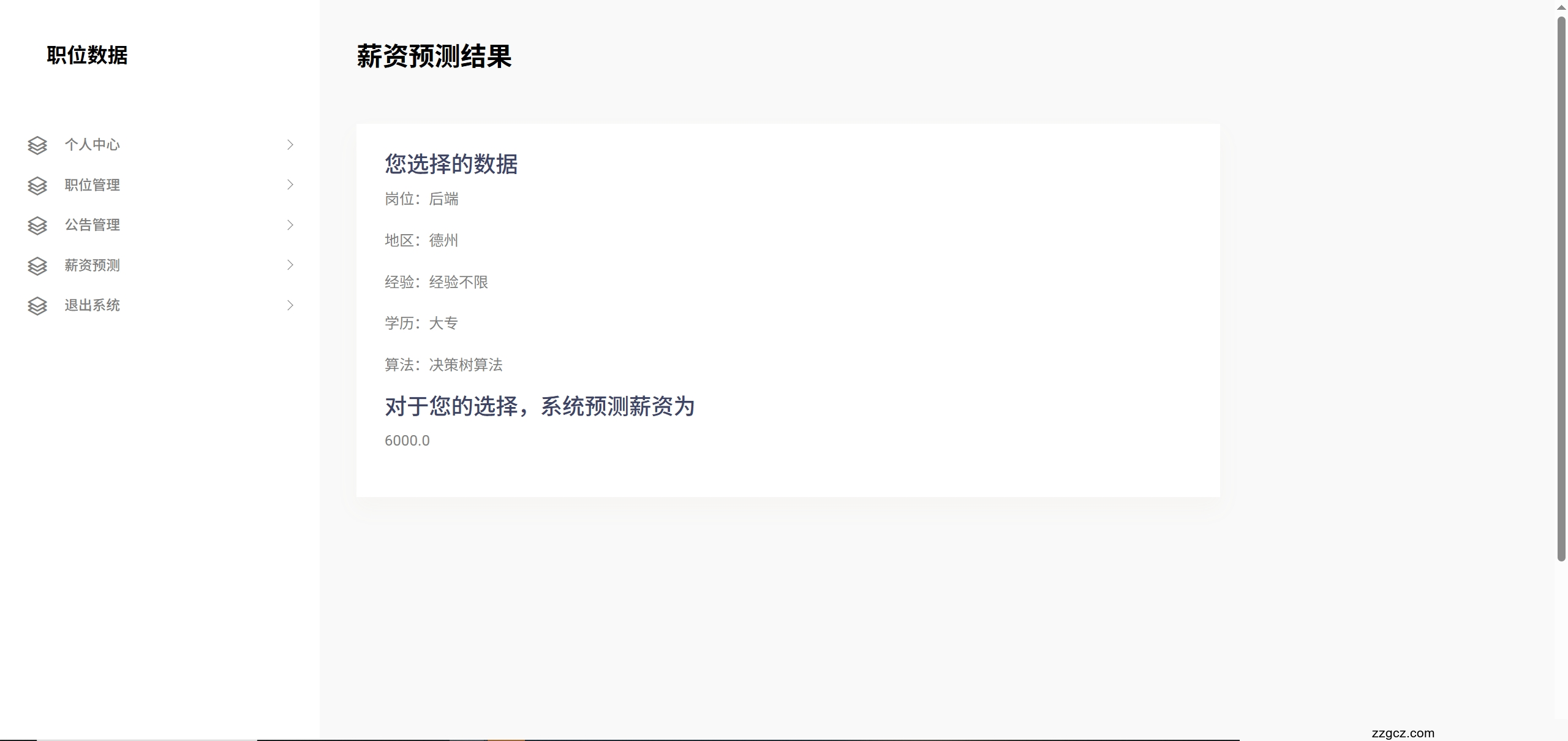The width and height of the screenshot is (1568, 741).
Task: Select the 公告管理 menu label
Action: tap(92, 225)
